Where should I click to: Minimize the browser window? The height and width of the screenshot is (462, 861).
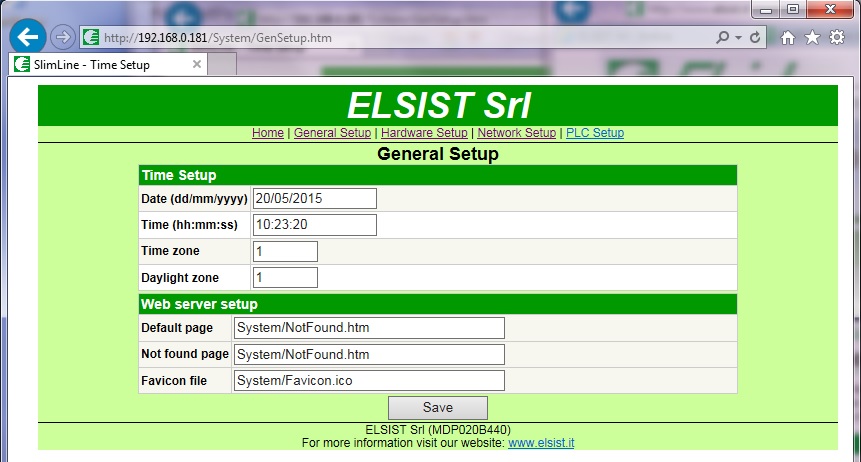pos(765,9)
